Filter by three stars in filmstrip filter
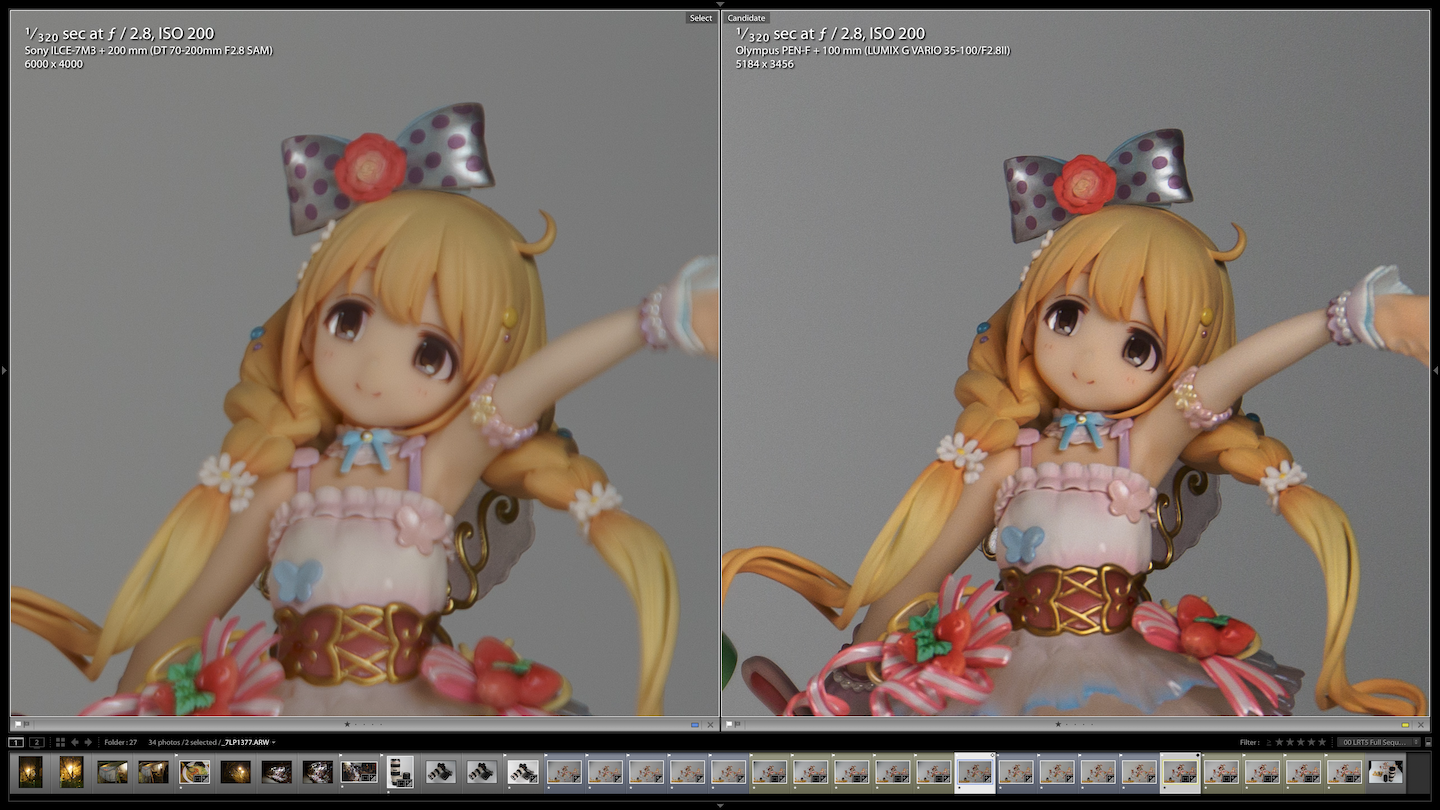Image resolution: width=1440 pixels, height=810 pixels. 1301,742
